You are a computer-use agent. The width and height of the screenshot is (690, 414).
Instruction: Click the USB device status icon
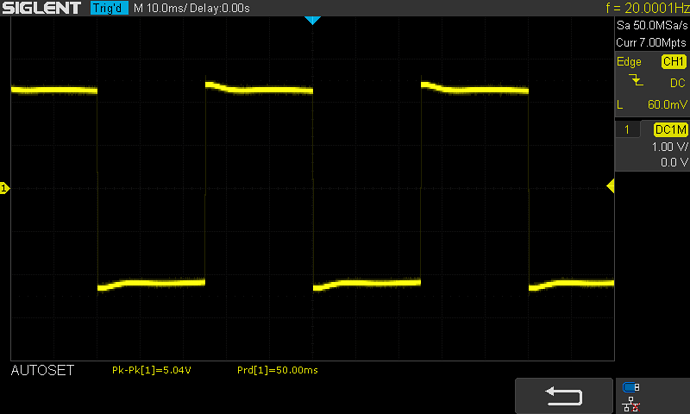coord(628,388)
